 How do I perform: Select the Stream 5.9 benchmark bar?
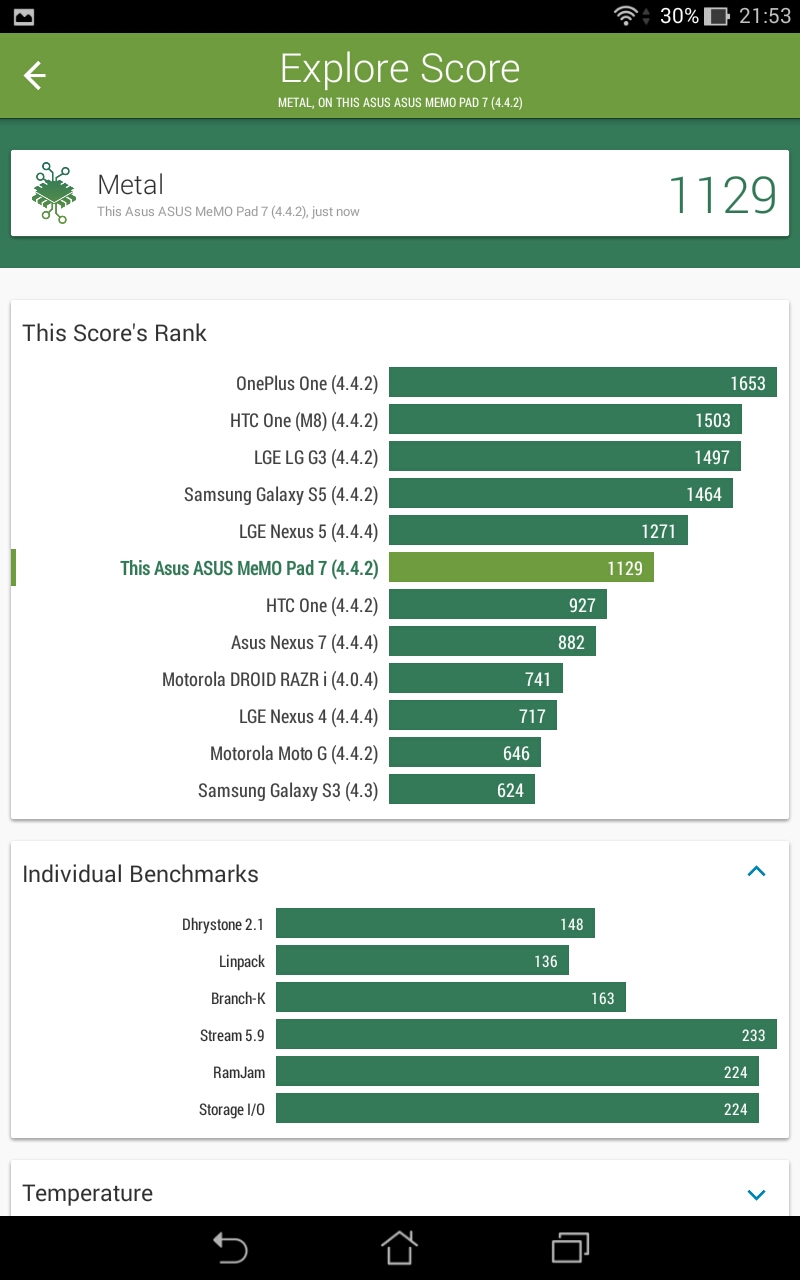tap(526, 1035)
